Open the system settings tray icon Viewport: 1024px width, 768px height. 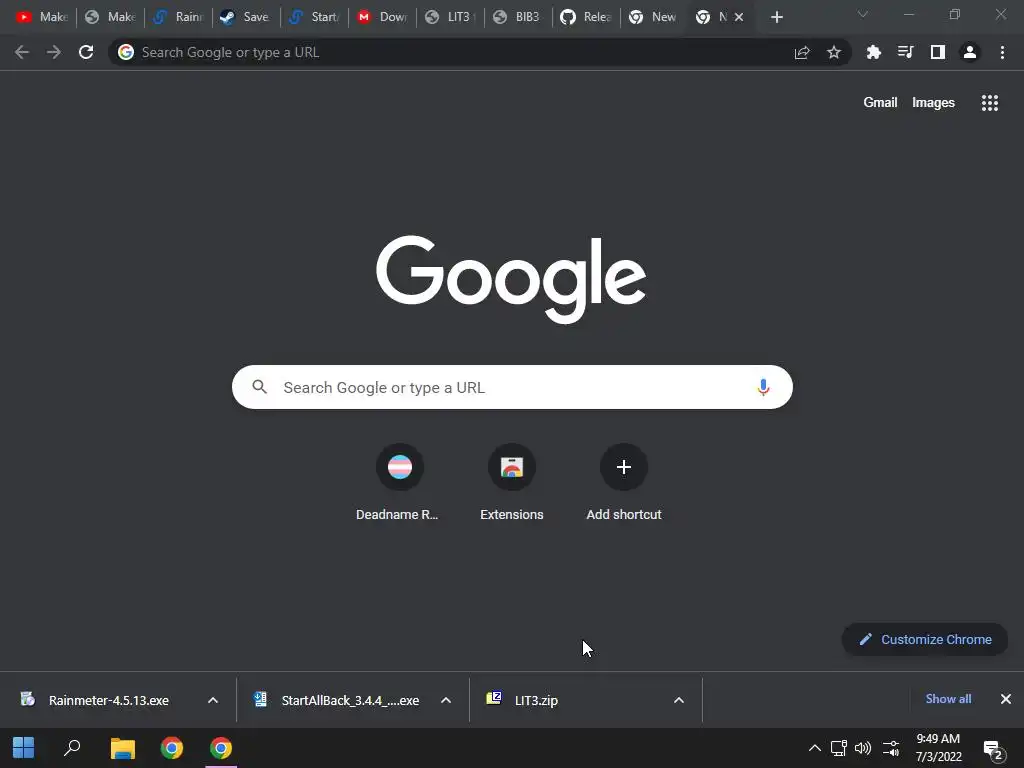[891, 748]
